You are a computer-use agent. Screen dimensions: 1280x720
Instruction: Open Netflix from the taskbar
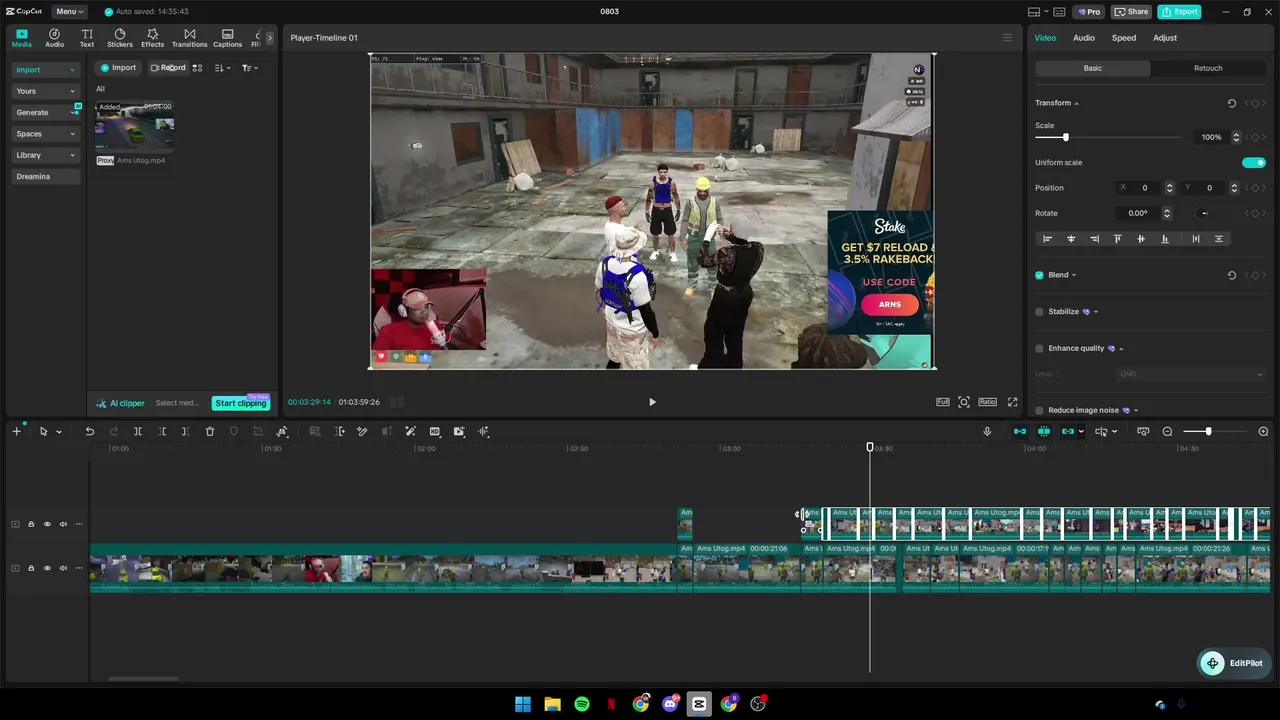[x=611, y=704]
